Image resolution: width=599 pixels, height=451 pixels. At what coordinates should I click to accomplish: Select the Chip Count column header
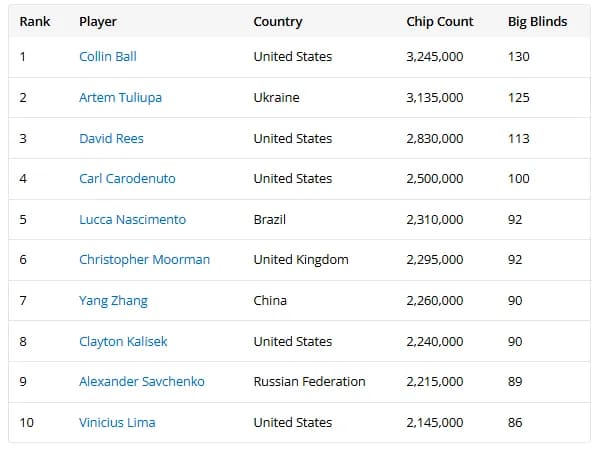440,22
